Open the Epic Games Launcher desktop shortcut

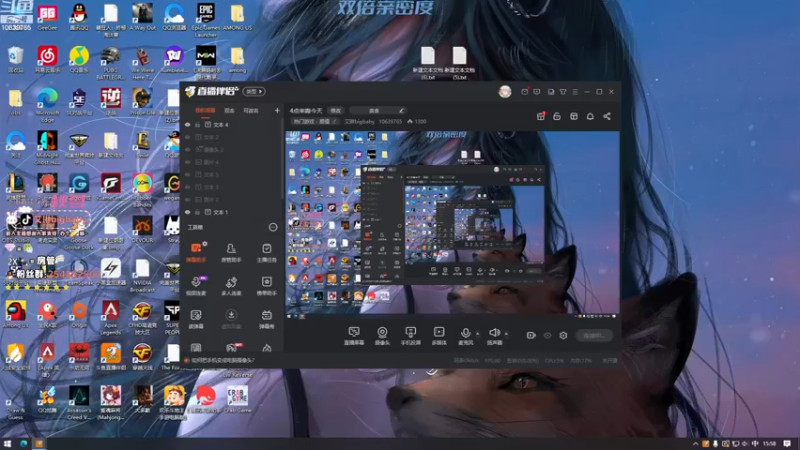click(x=206, y=19)
